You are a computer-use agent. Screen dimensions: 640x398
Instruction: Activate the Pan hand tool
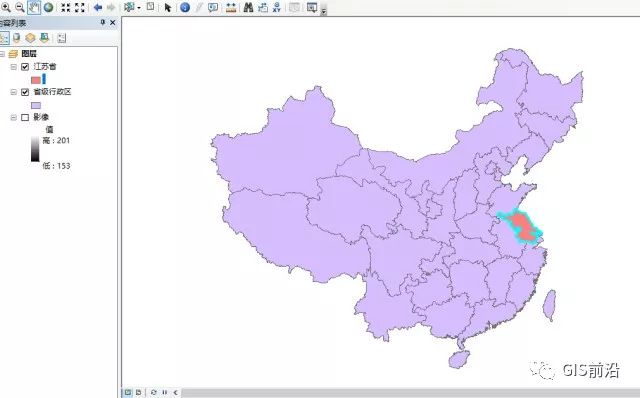[x=34, y=7]
